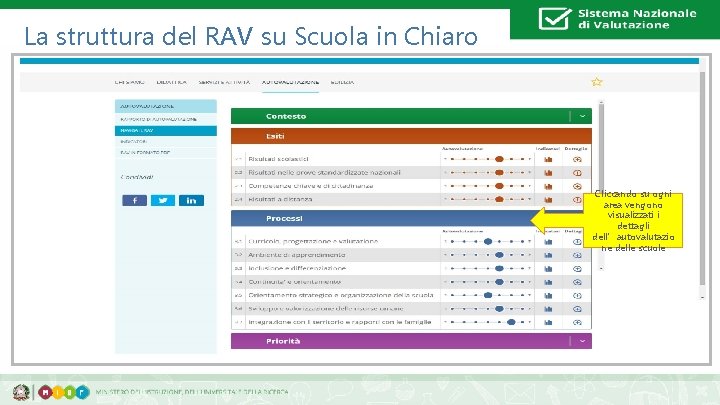This screenshot has height=405, width=720.
Task: Select the Autovalutazione tab in top navigation
Action: click(290, 82)
